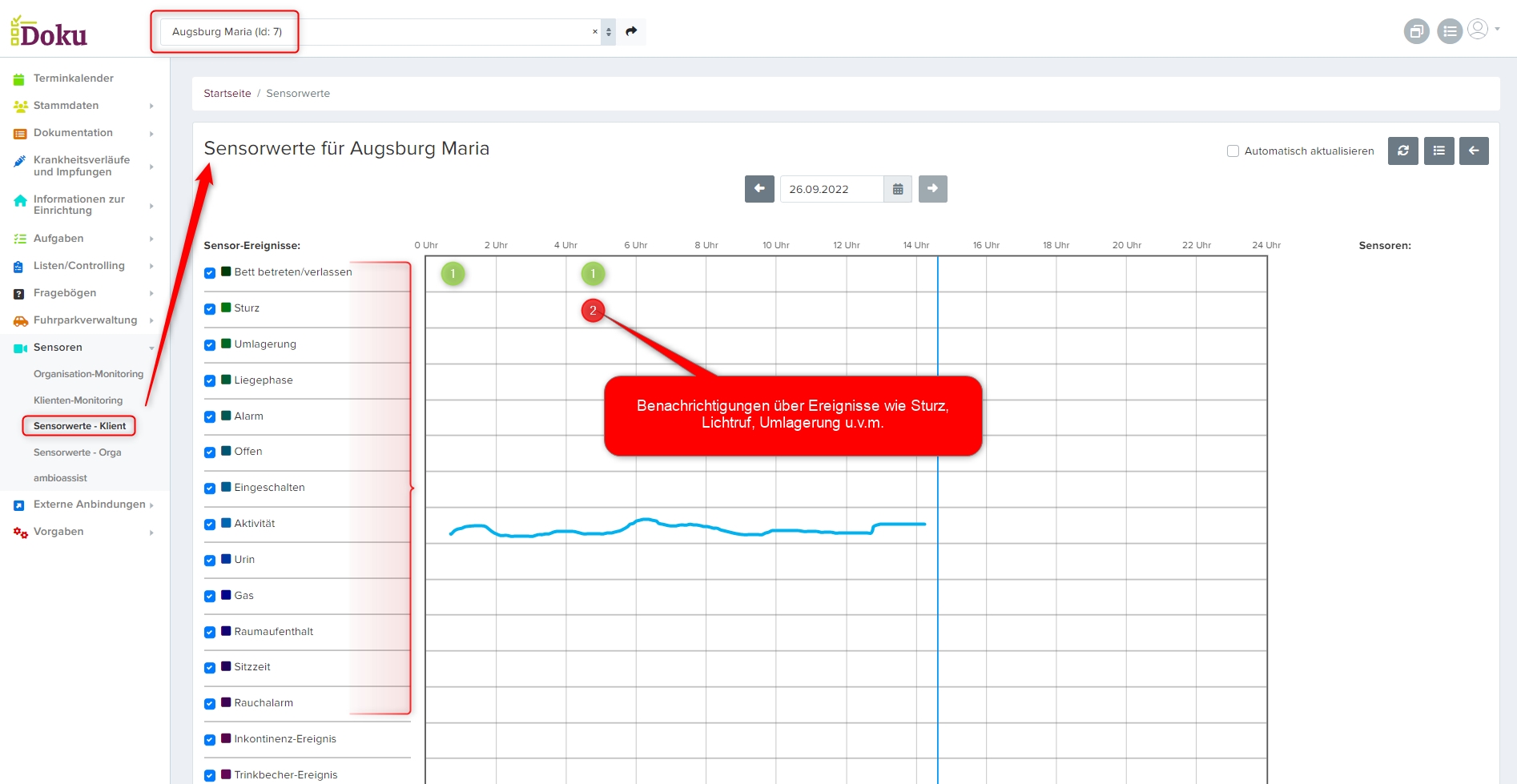
Task: Click the red Sturz event badge 2
Action: click(x=593, y=311)
